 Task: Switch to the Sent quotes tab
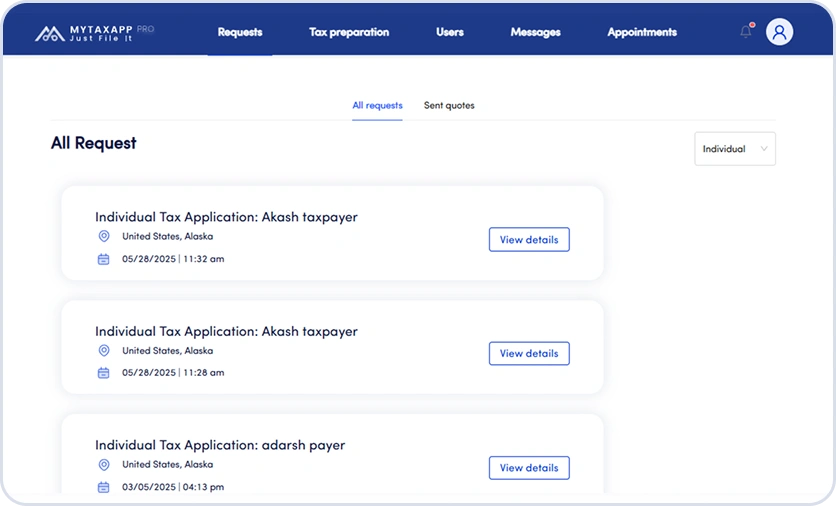click(449, 106)
